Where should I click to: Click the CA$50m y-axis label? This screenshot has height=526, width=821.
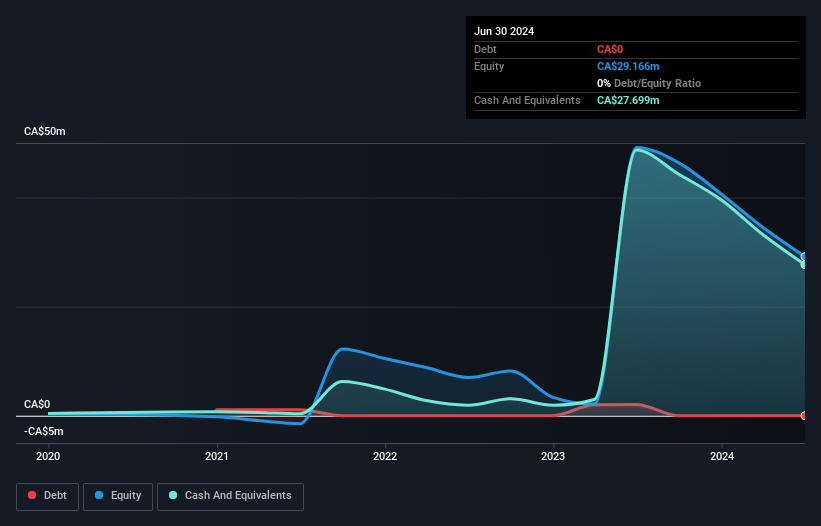coord(45,131)
